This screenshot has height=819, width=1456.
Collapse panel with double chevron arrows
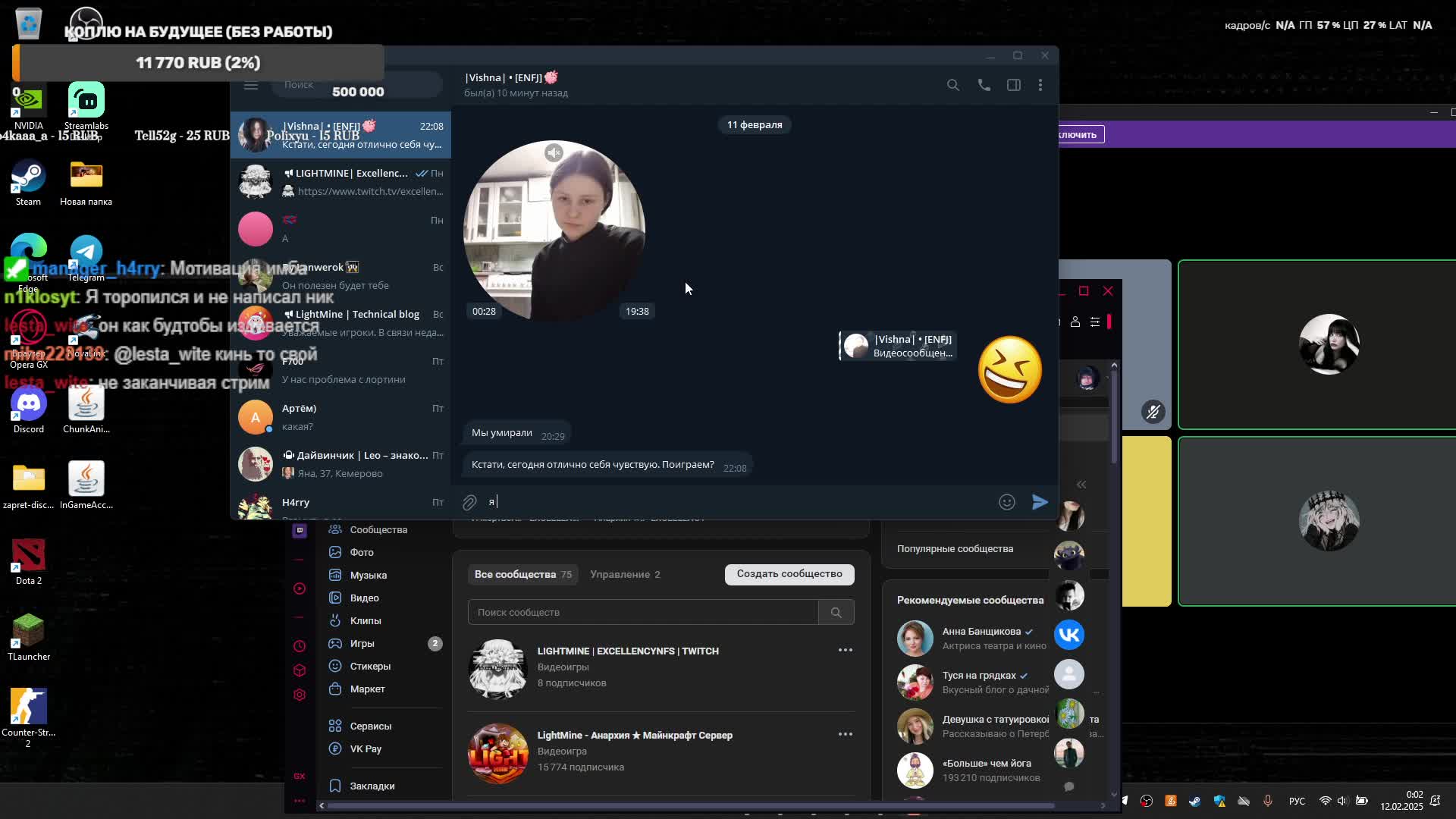coord(1081,484)
